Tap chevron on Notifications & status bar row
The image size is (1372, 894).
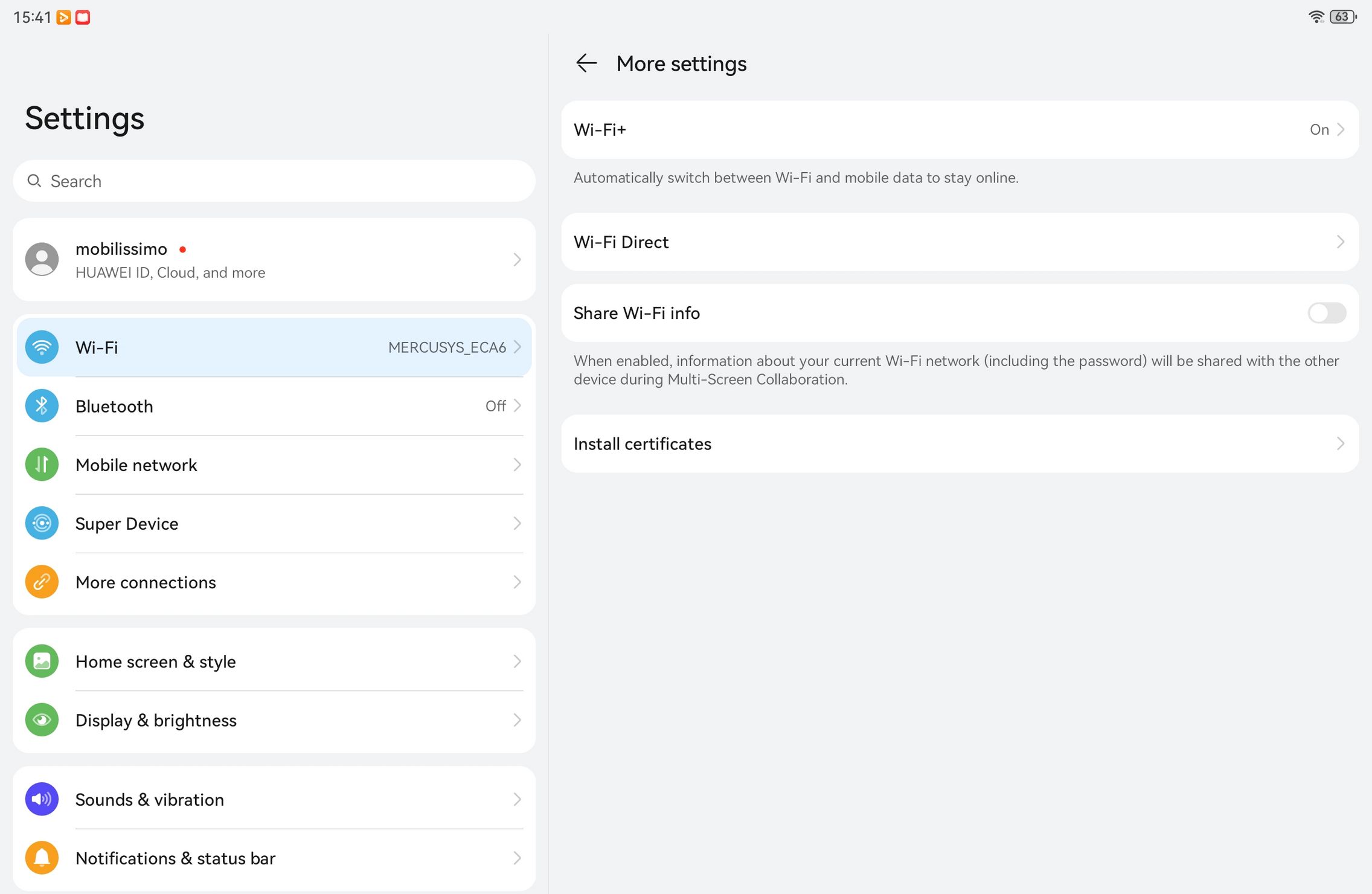coord(517,858)
